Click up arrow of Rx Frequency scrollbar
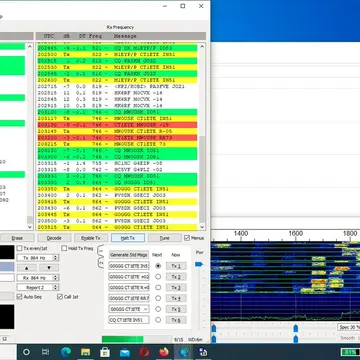The height and width of the screenshot is (360, 360). coord(202,46)
